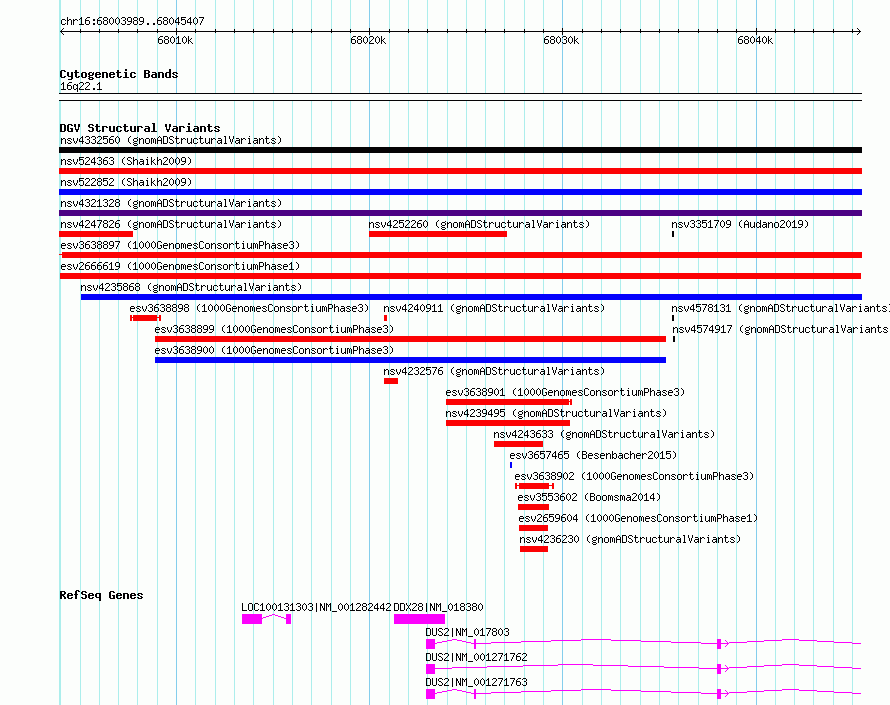The width and height of the screenshot is (890, 705).
Task: Click the small nsv4232576 red variant
Action: click(391, 381)
